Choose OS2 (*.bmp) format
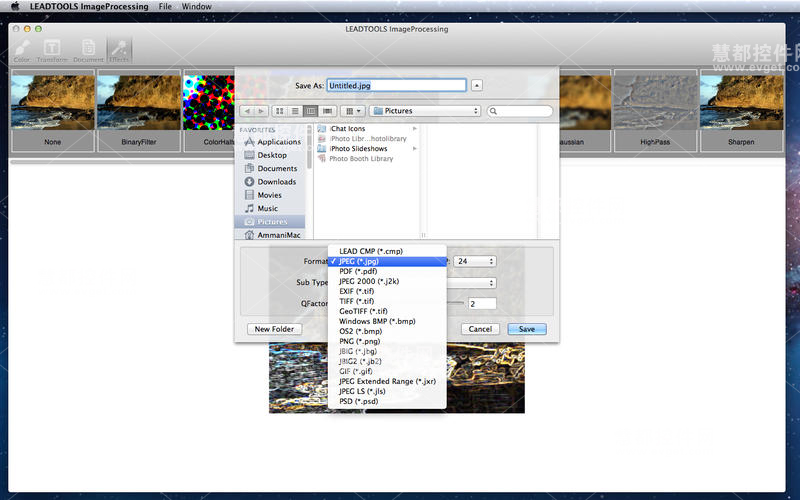800x500 pixels. pos(387,331)
